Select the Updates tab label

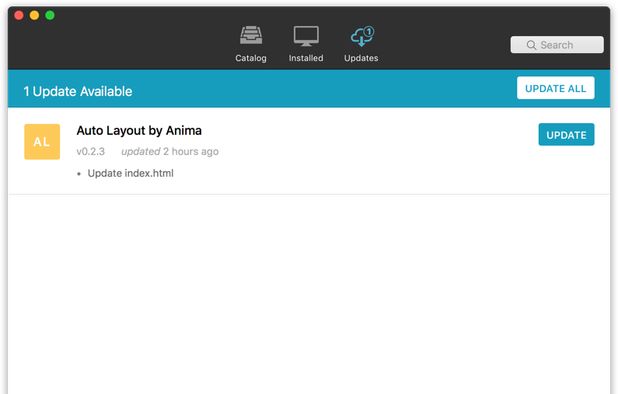[x=361, y=58]
